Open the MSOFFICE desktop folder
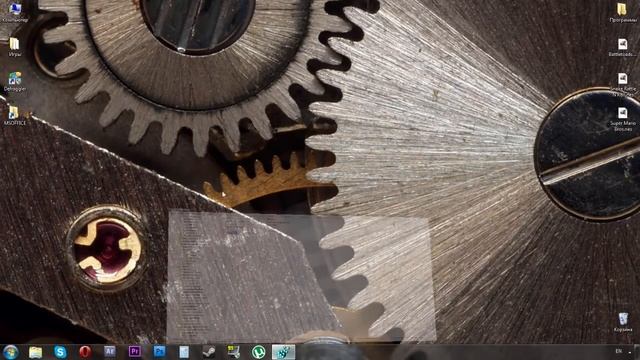 (x=15, y=116)
